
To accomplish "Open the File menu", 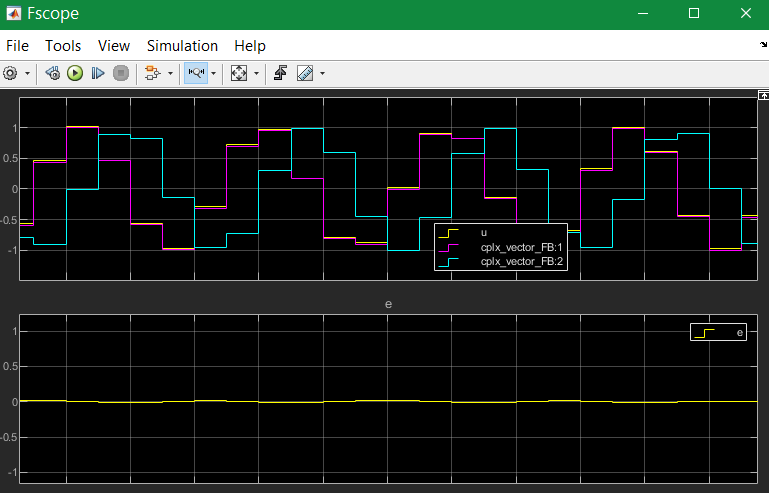I will (17, 46).
